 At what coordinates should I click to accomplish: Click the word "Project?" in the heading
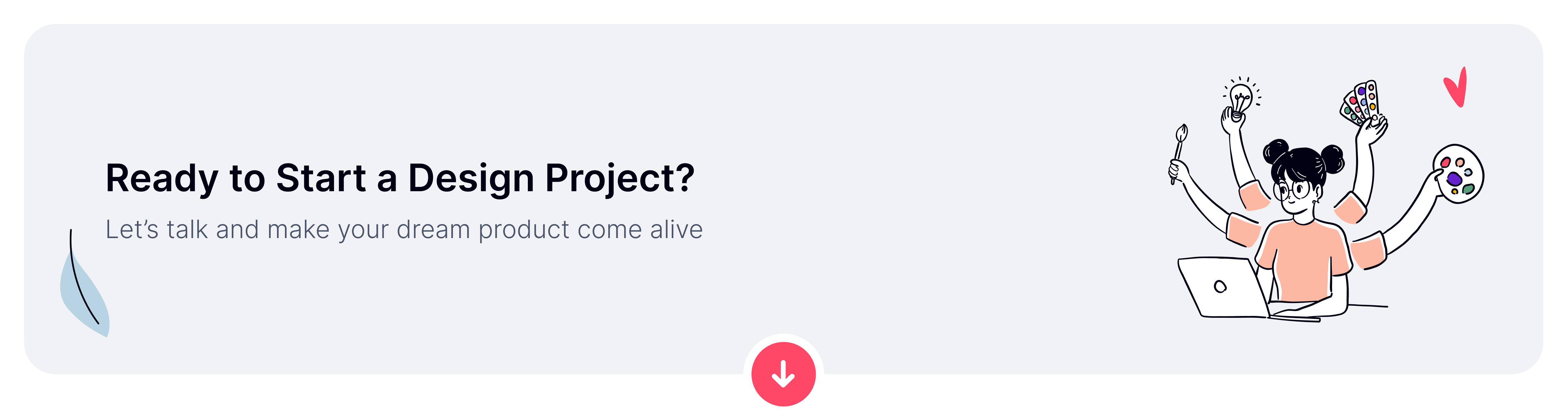(x=619, y=178)
